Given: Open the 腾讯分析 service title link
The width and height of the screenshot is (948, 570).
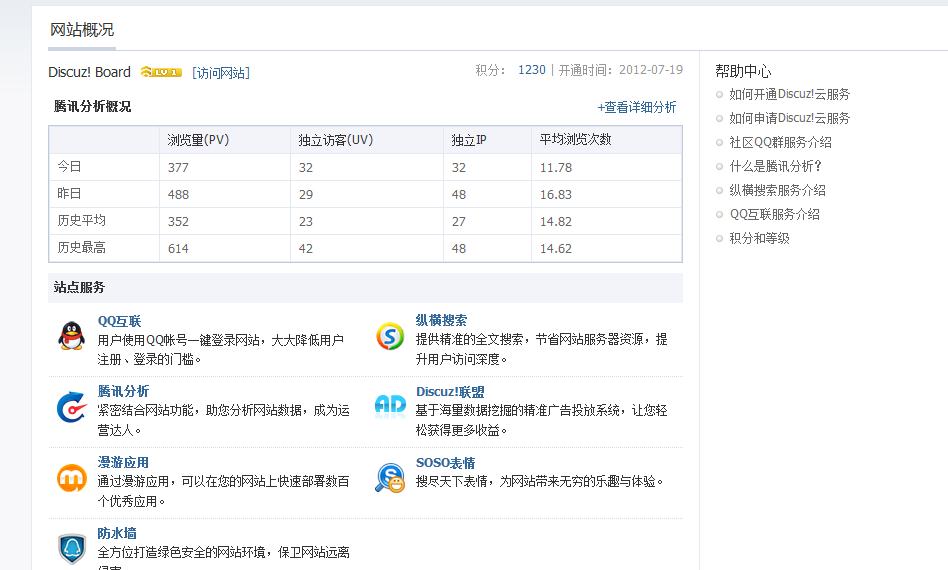Looking at the screenshot, I should coord(123,391).
